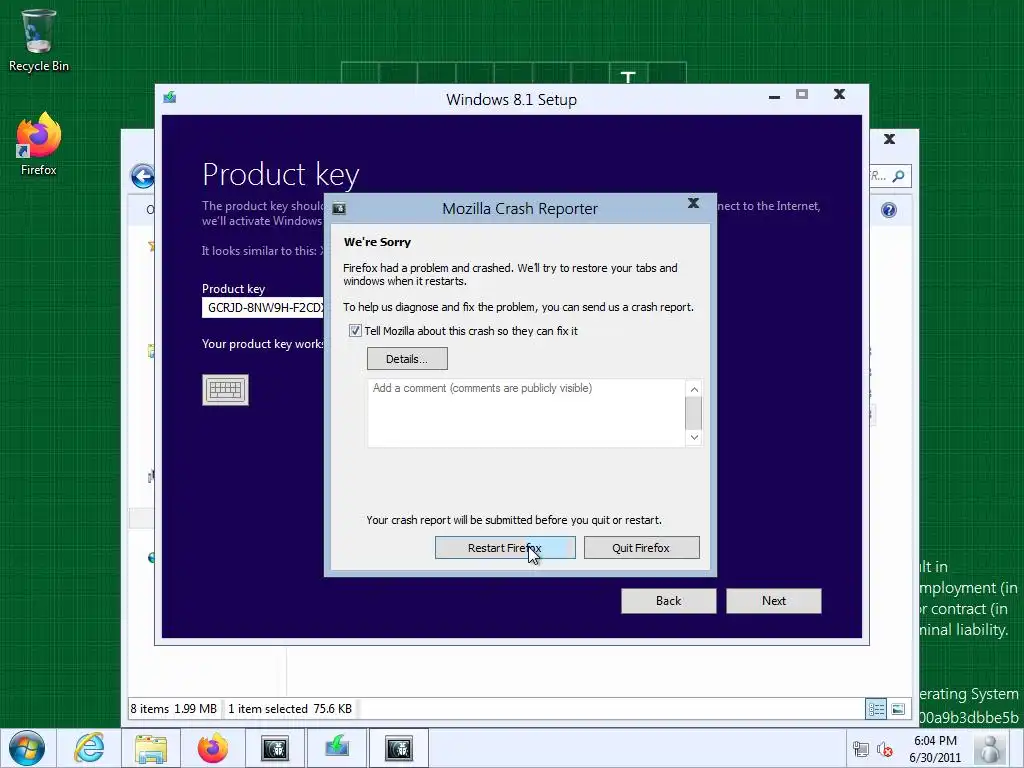Open the Recycle Bin desktop icon
The height and width of the screenshot is (768, 1024).
pyautogui.click(x=38, y=40)
